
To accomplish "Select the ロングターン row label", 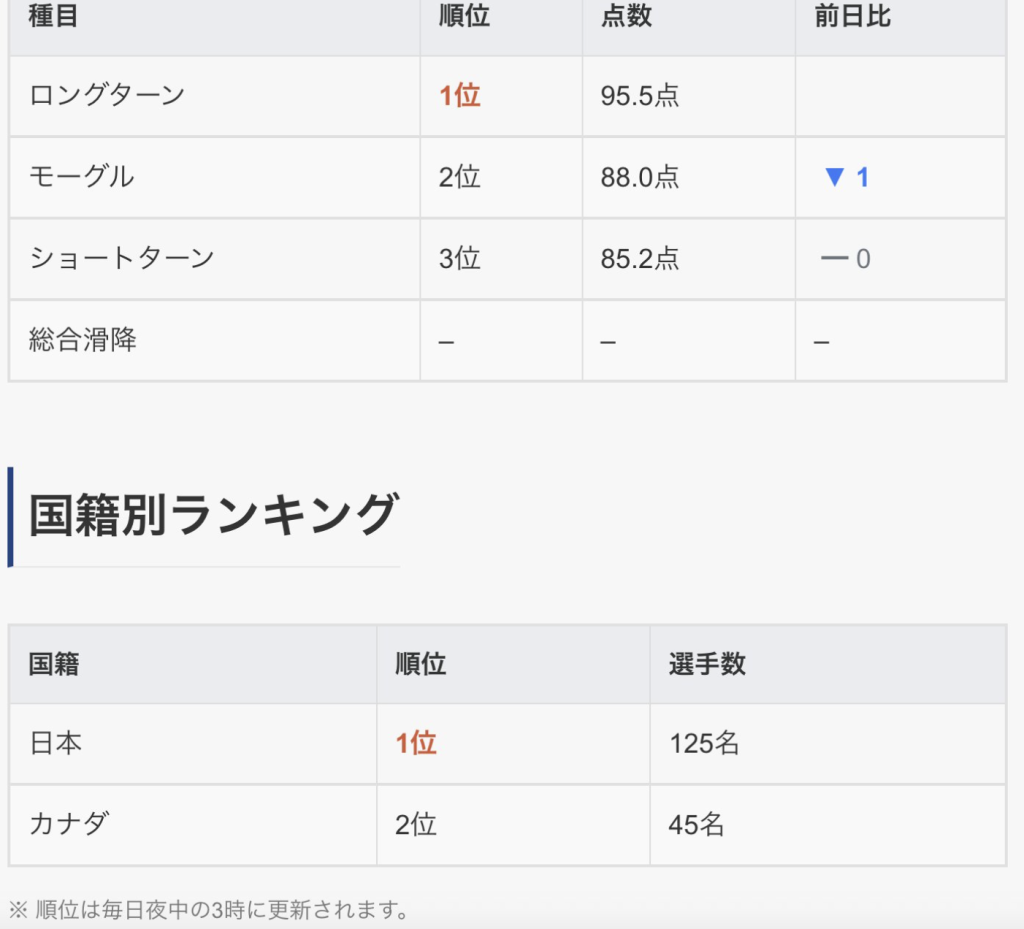I will pos(107,95).
